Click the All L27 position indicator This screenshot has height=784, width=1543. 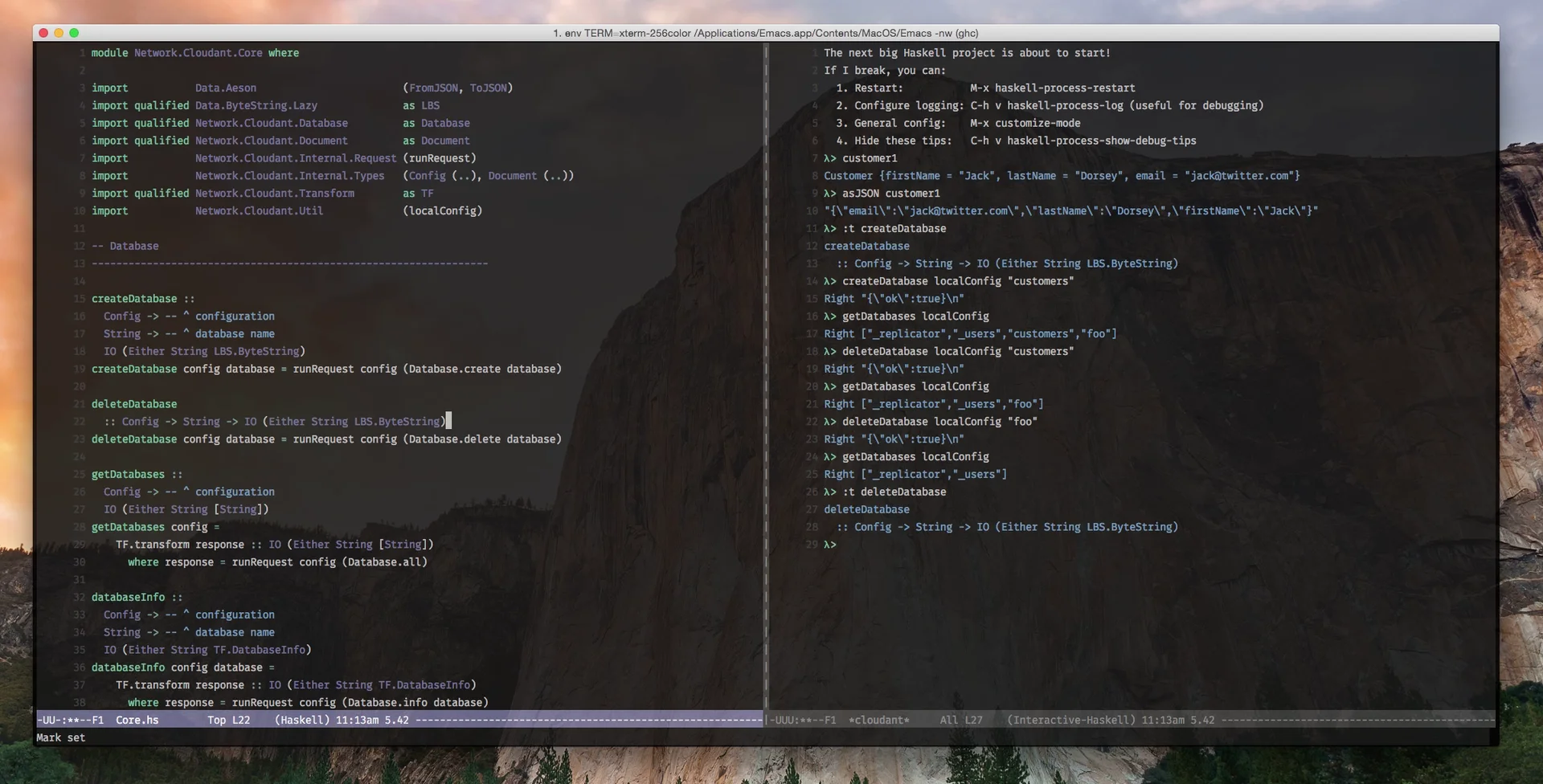(x=961, y=721)
